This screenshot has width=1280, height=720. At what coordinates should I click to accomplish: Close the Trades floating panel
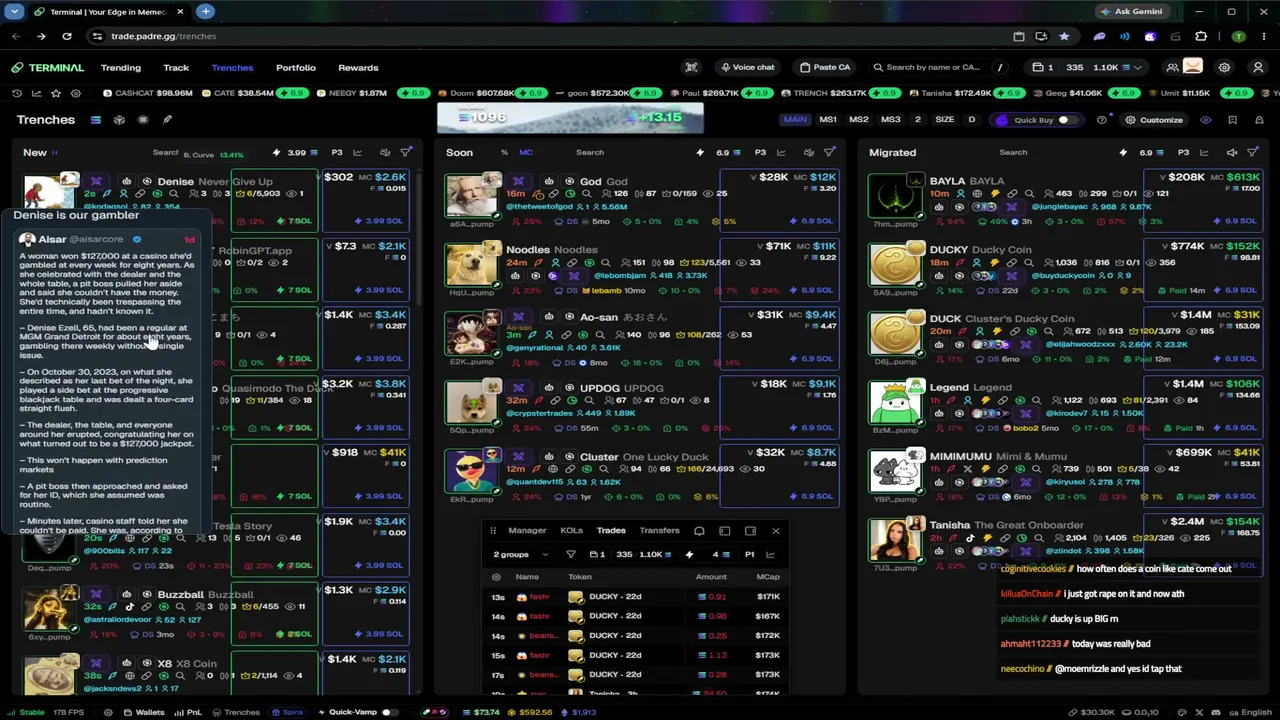775,531
